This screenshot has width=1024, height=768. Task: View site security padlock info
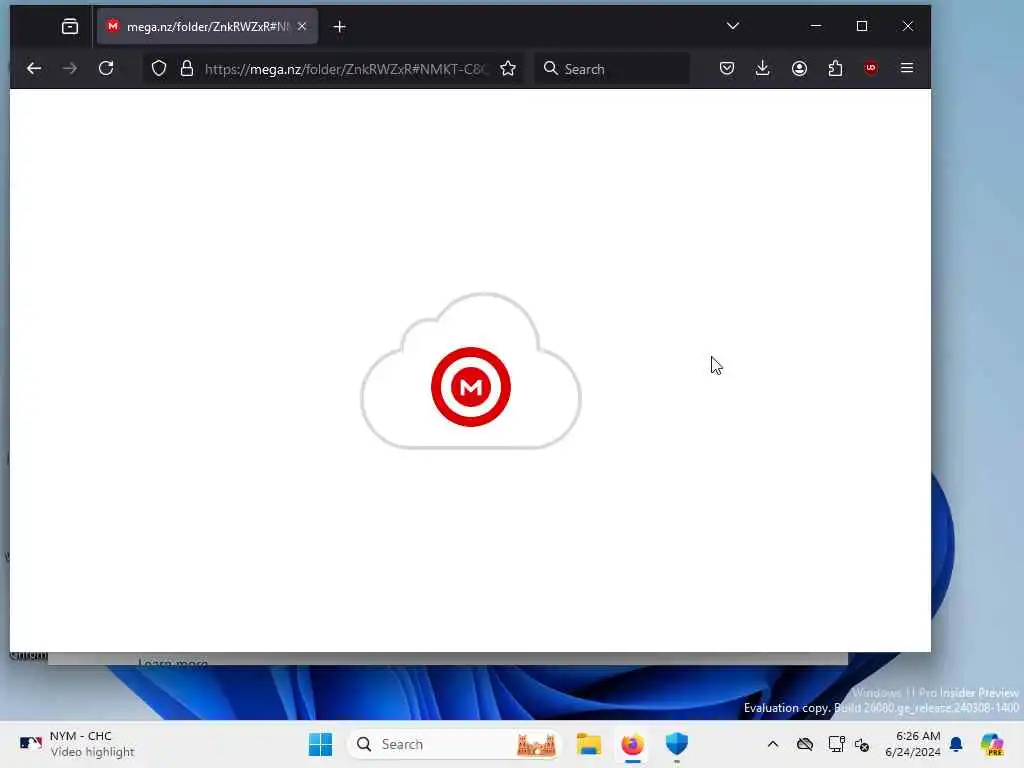187,69
